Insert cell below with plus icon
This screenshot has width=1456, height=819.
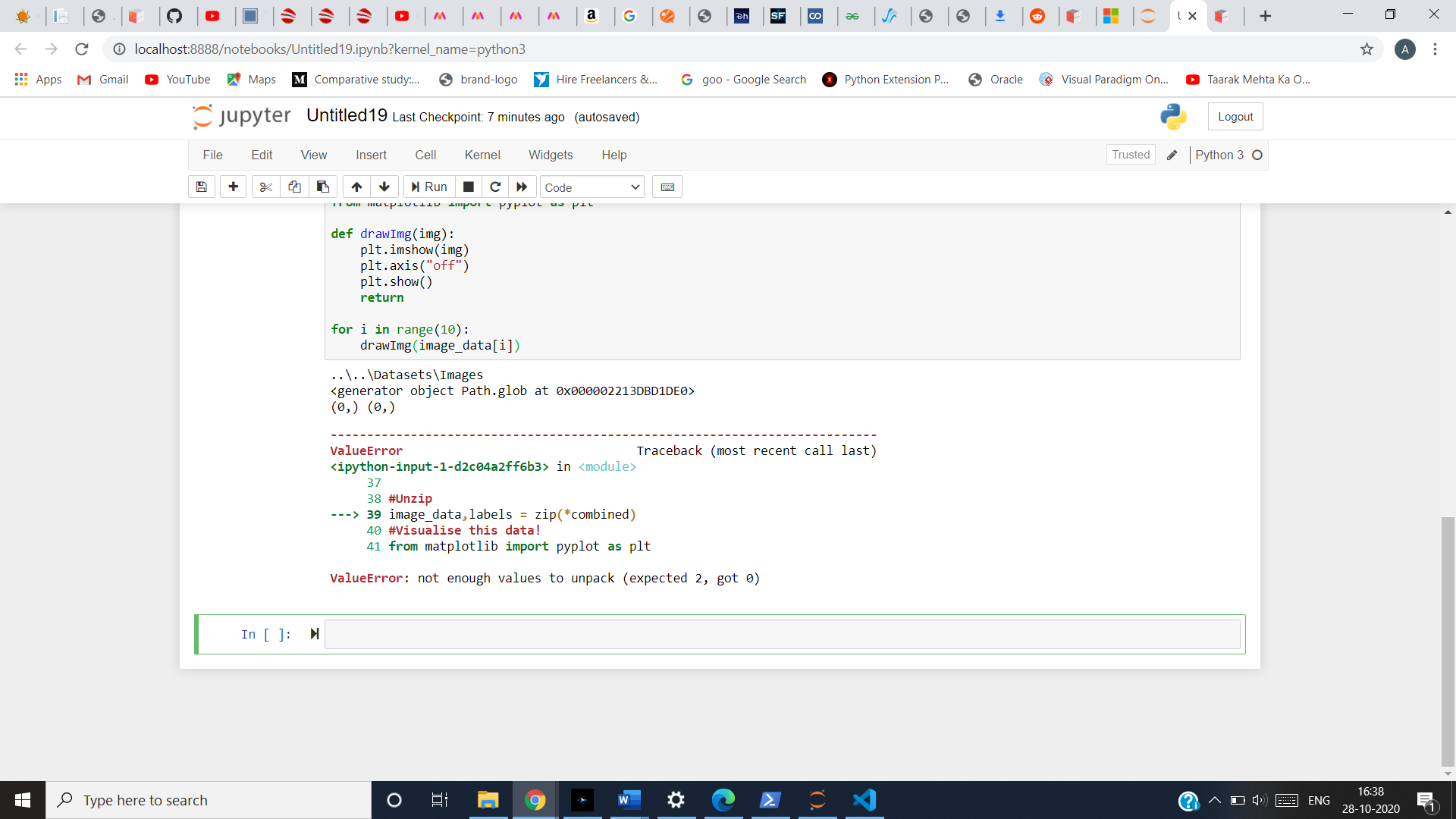click(233, 187)
